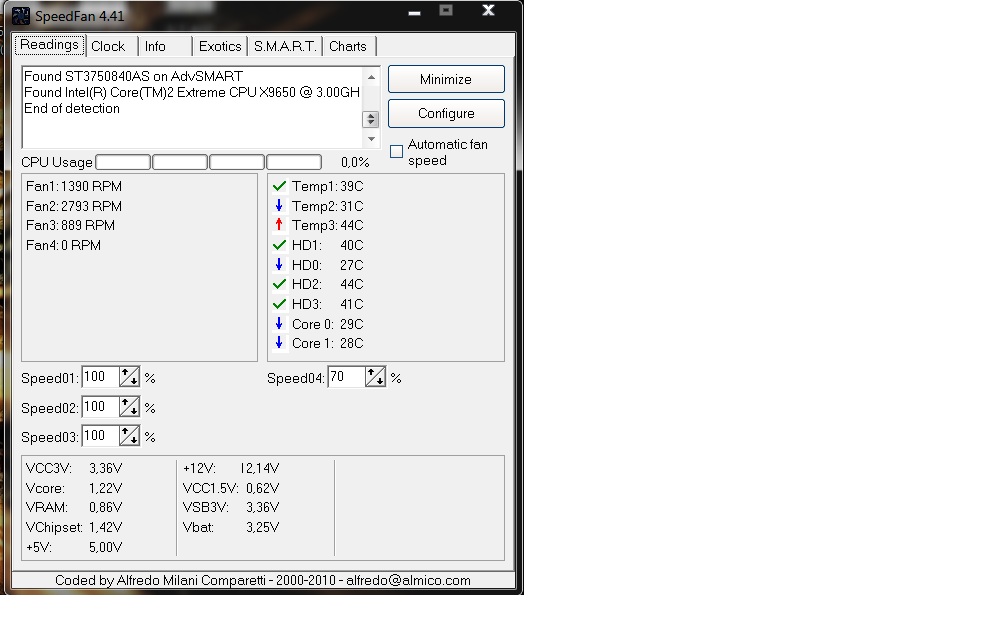This screenshot has height=630, width=1008.
Task: Click the alfredo@almico.com credit text
Action: pyautogui.click(x=408, y=580)
